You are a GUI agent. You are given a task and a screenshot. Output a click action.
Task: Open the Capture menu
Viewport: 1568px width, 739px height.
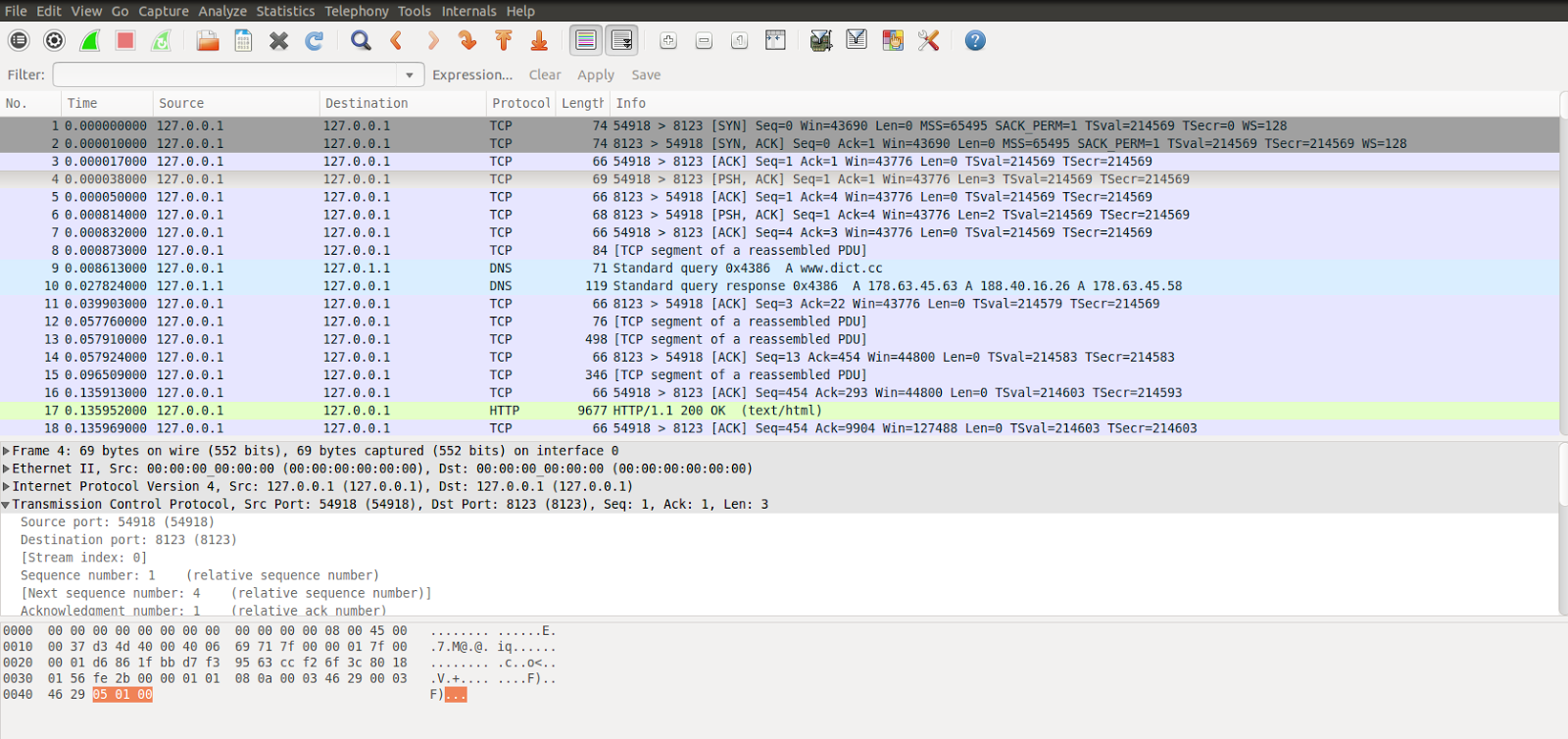[x=164, y=11]
